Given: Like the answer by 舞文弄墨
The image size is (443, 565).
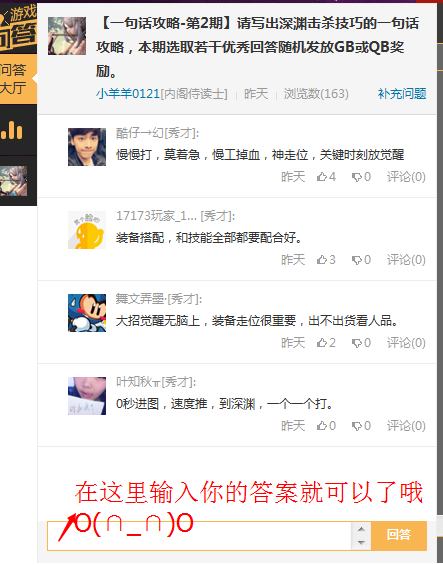Looking at the screenshot, I should (x=326, y=343).
